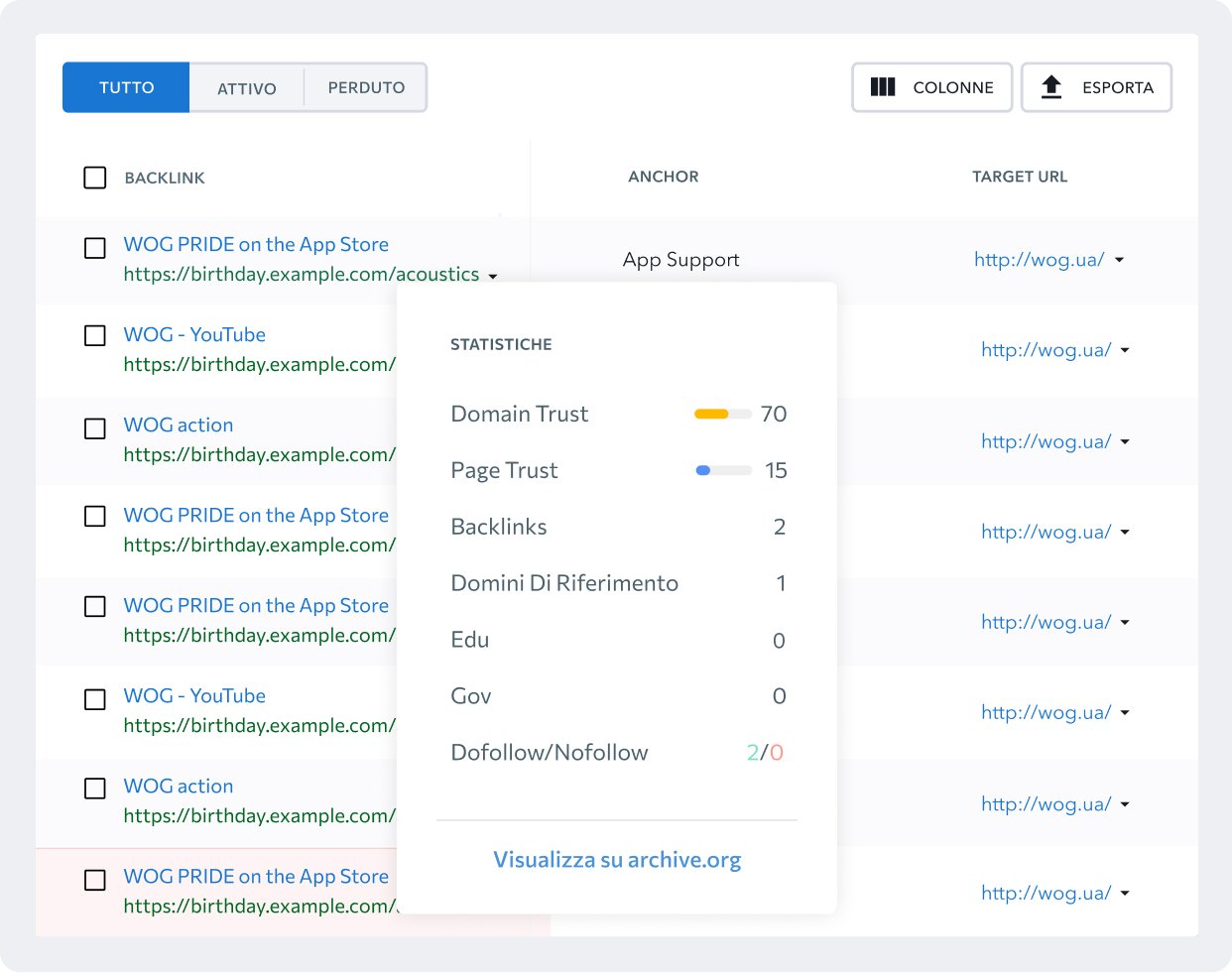
Task: Open the COLONNE column chooser
Action: [x=931, y=87]
